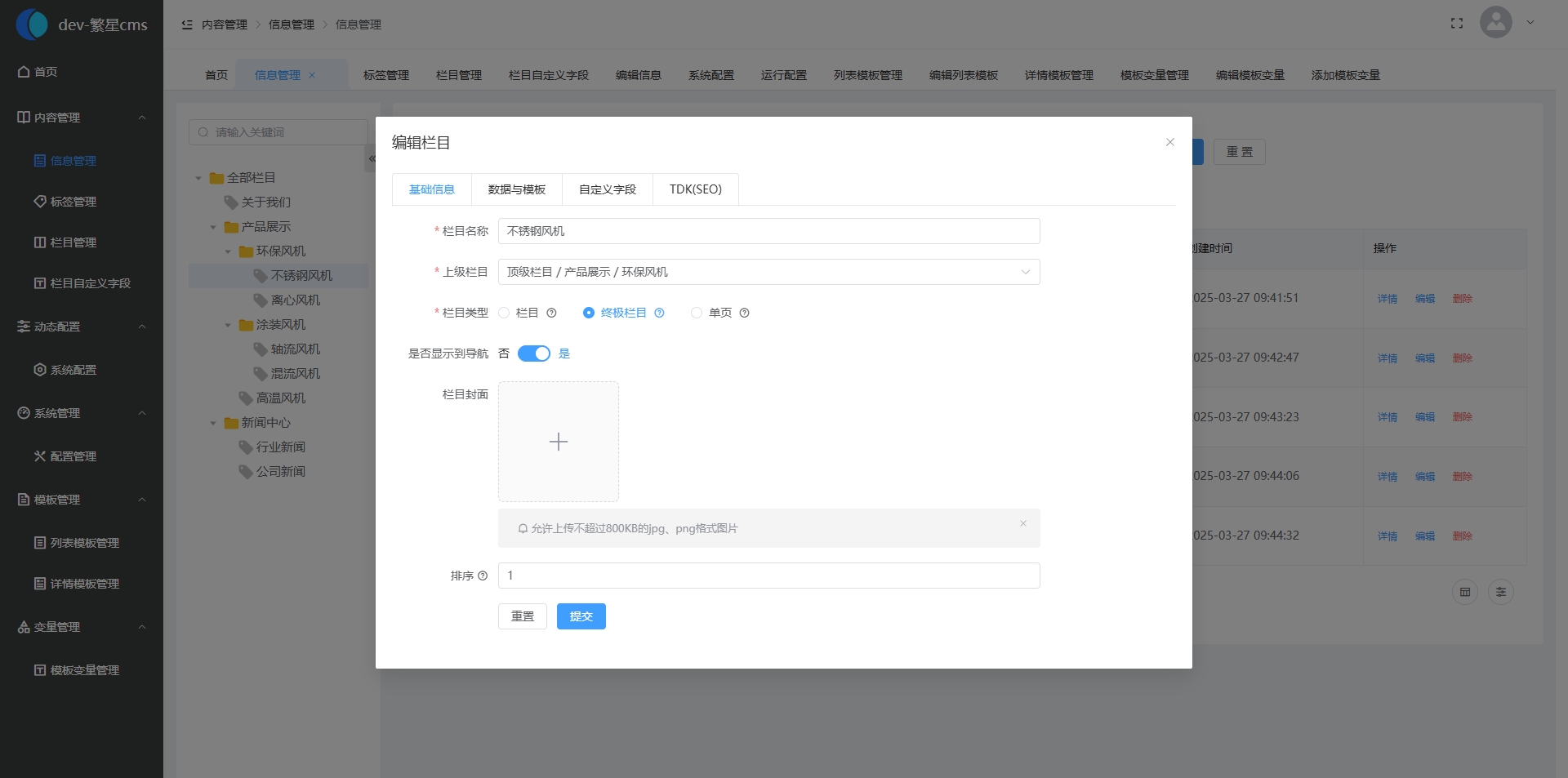Click the 提交 button
Image resolution: width=1568 pixels, height=778 pixels.
click(581, 616)
